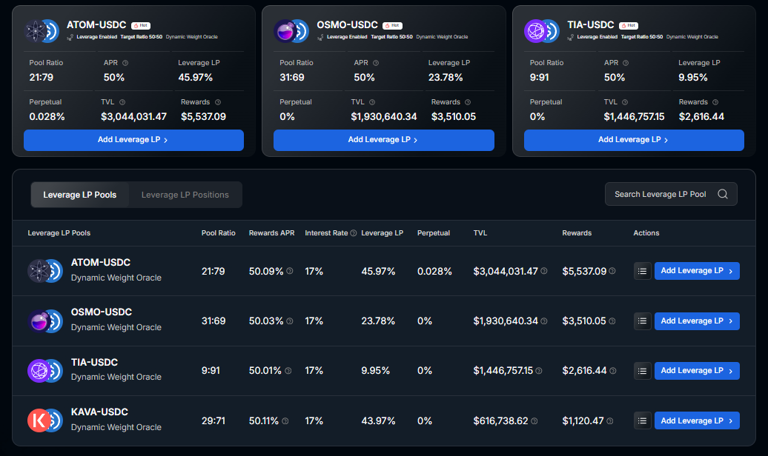Open the list icon for ATOM-USDC row
The height and width of the screenshot is (456, 768).
click(x=642, y=271)
